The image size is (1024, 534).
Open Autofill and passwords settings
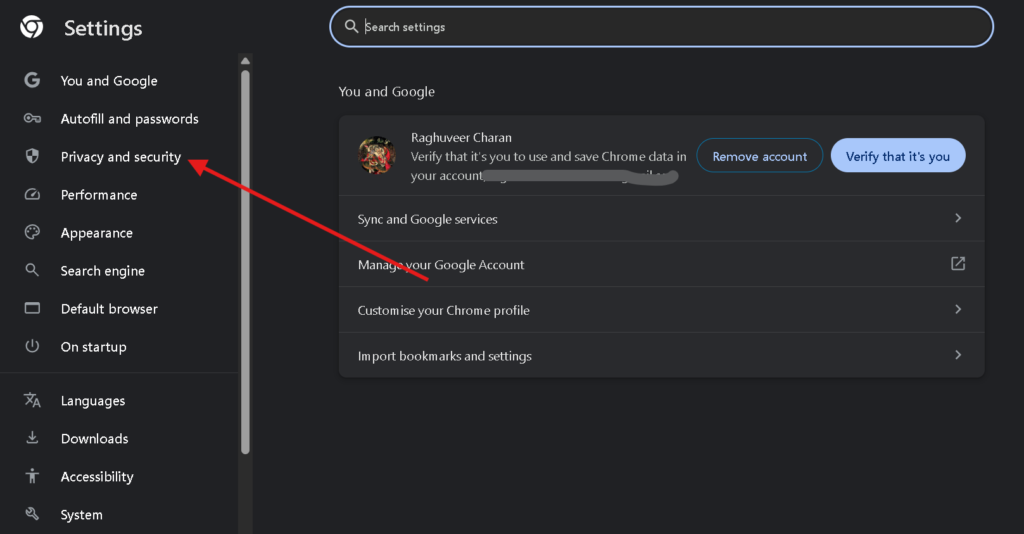tap(129, 119)
